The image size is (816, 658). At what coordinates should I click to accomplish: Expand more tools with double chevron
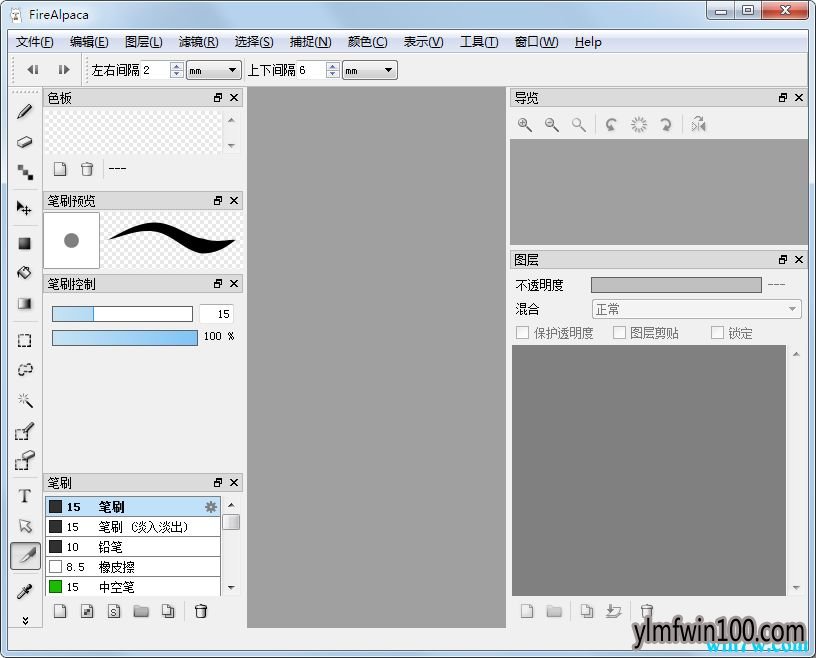(25, 620)
